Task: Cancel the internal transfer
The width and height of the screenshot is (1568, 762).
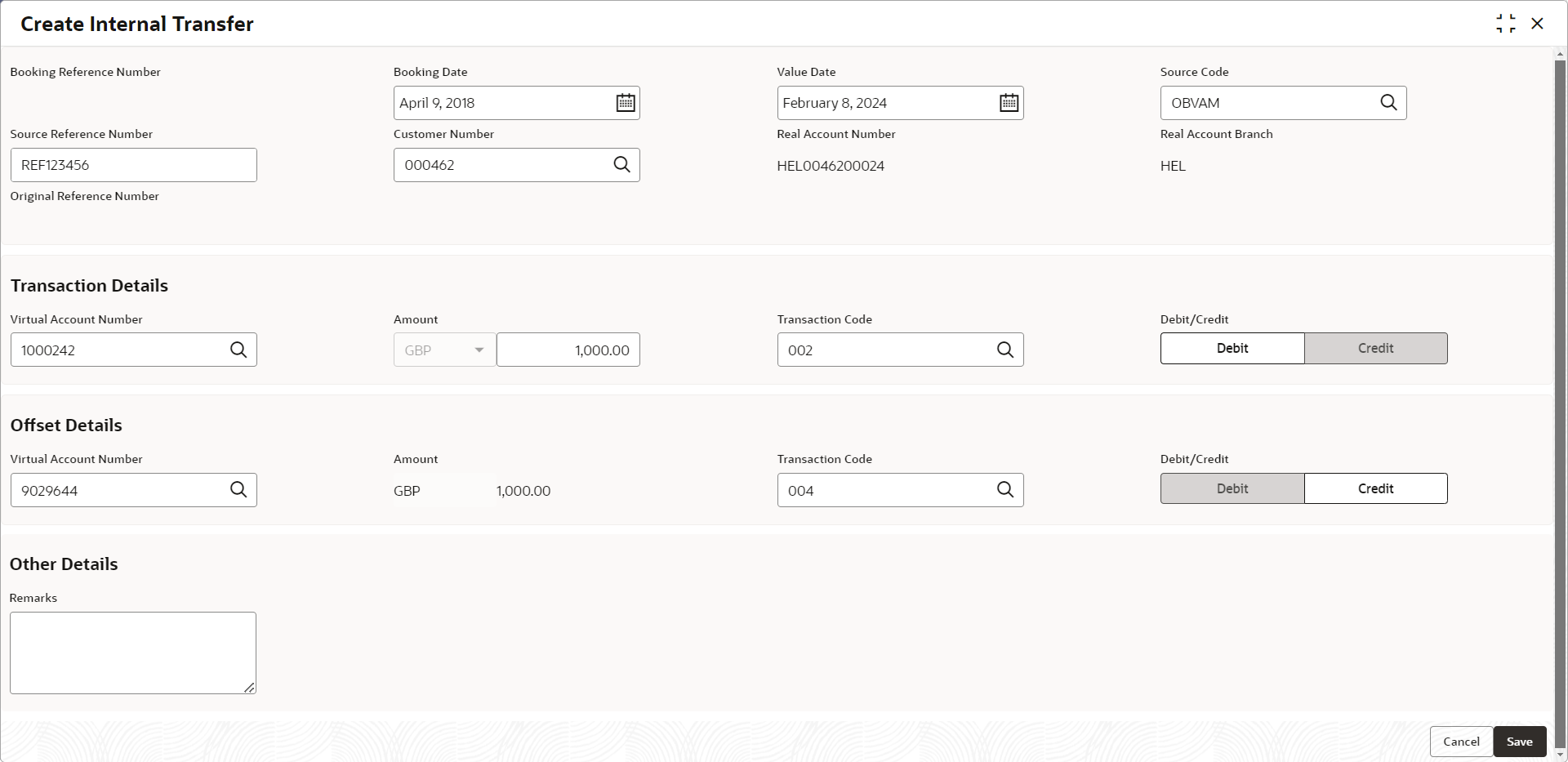Action: pos(1461,742)
